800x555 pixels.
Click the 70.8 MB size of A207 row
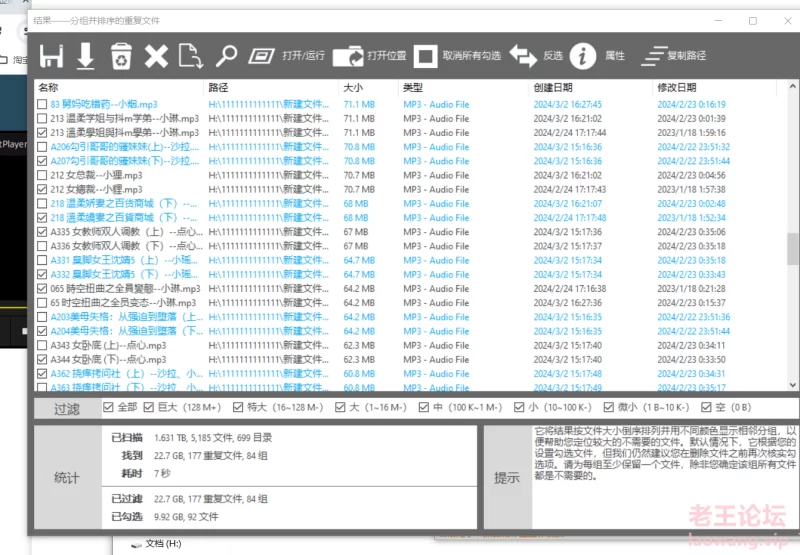[x=359, y=161]
